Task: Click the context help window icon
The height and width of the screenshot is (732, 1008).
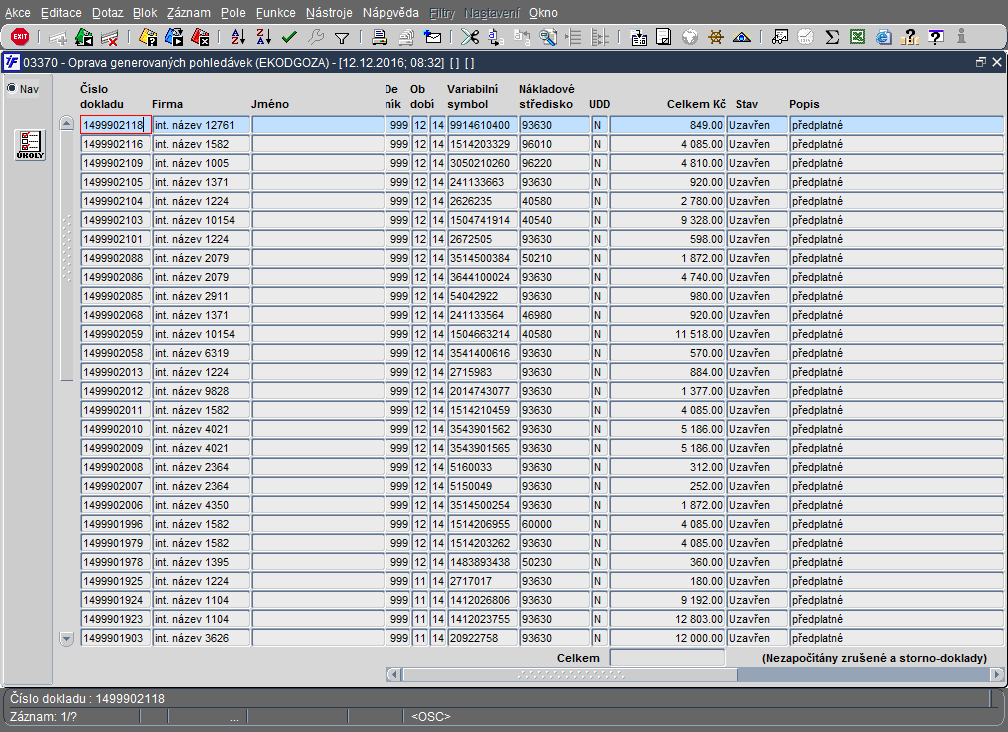Action: click(936, 37)
